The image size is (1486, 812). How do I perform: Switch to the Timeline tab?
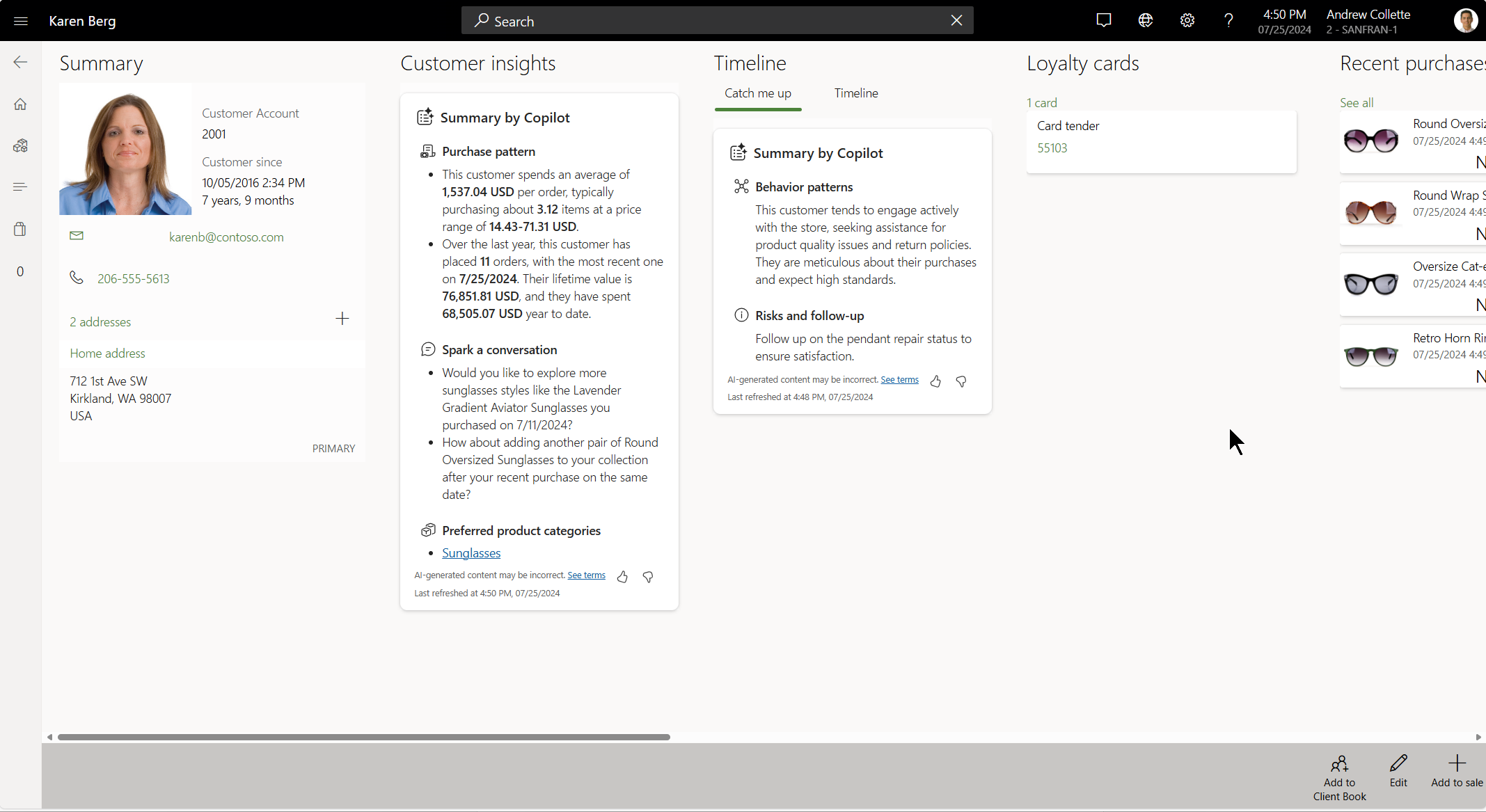click(x=856, y=93)
